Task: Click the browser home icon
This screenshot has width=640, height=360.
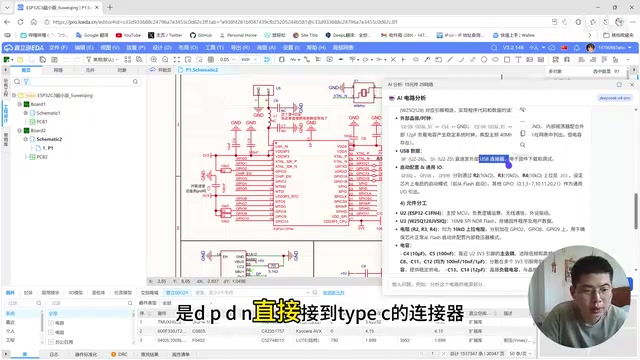Action: [x=33, y=22]
